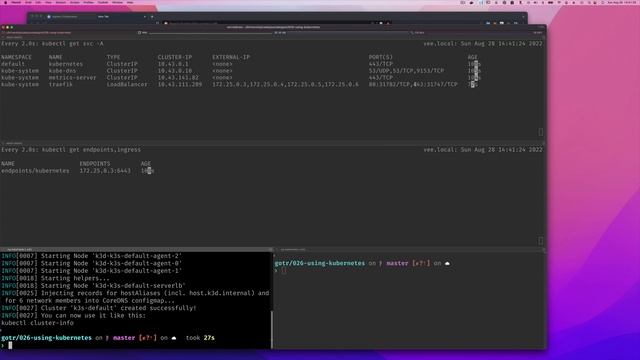
Task: Click 'gotr/026-using-kubernetes' in bottom-right pane prompt
Action: 320,263
